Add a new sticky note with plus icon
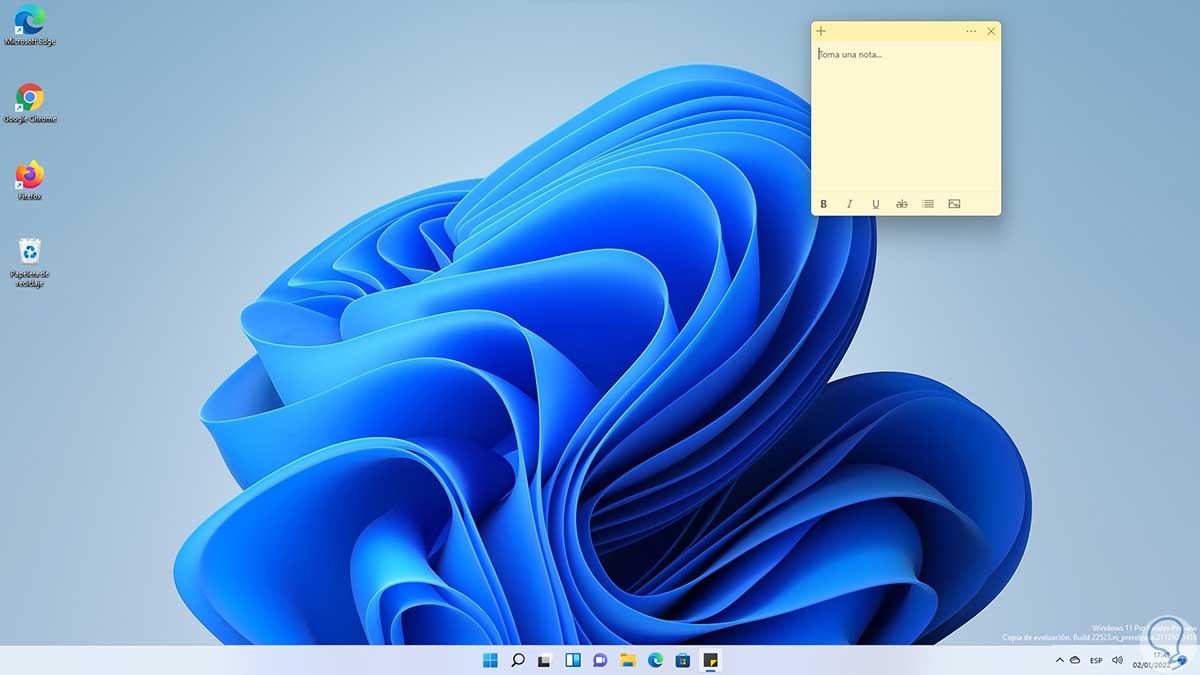 [x=821, y=31]
